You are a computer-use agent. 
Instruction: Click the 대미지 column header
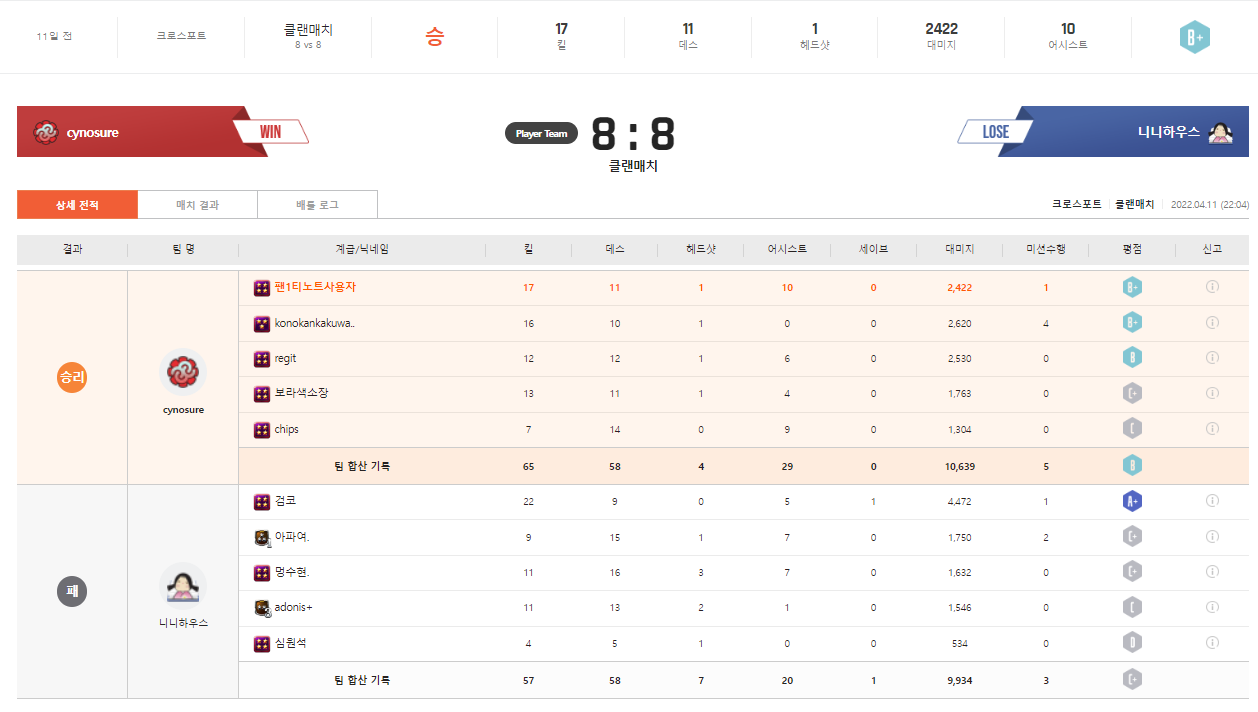(959, 249)
